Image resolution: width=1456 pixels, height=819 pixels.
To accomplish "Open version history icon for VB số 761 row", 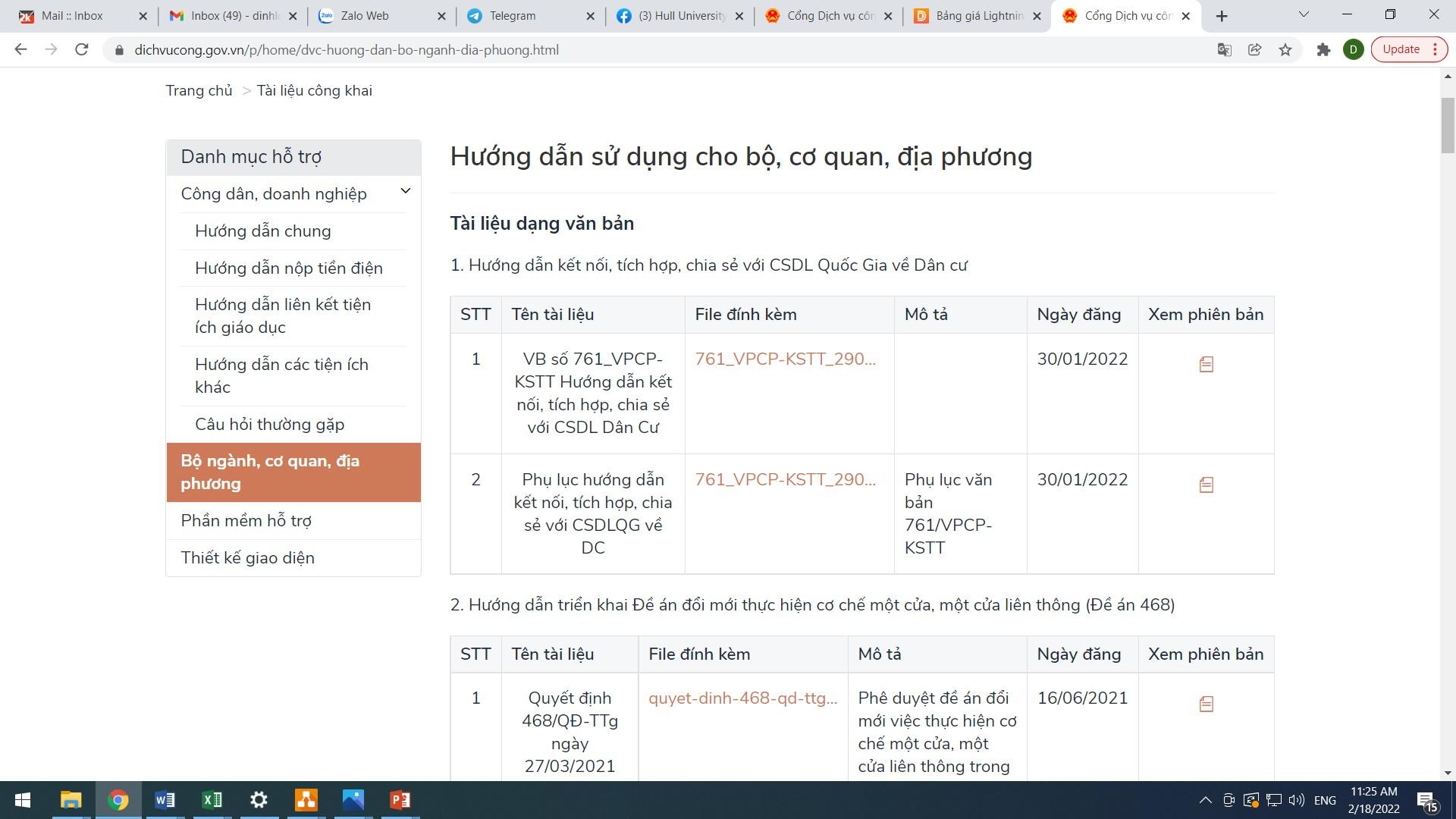I will [1206, 365].
